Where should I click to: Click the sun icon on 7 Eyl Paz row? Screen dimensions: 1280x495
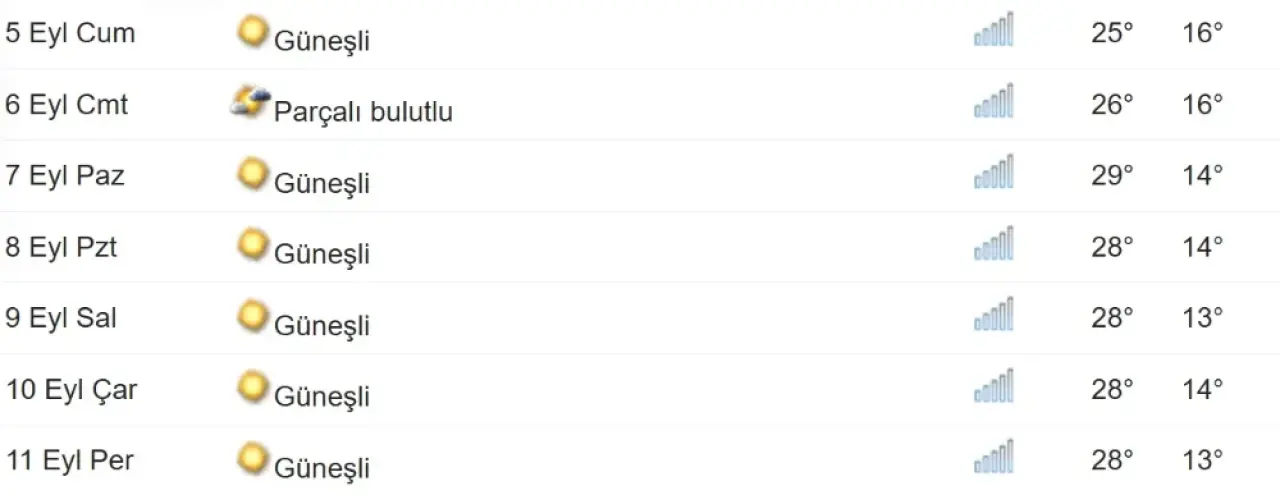tap(253, 174)
